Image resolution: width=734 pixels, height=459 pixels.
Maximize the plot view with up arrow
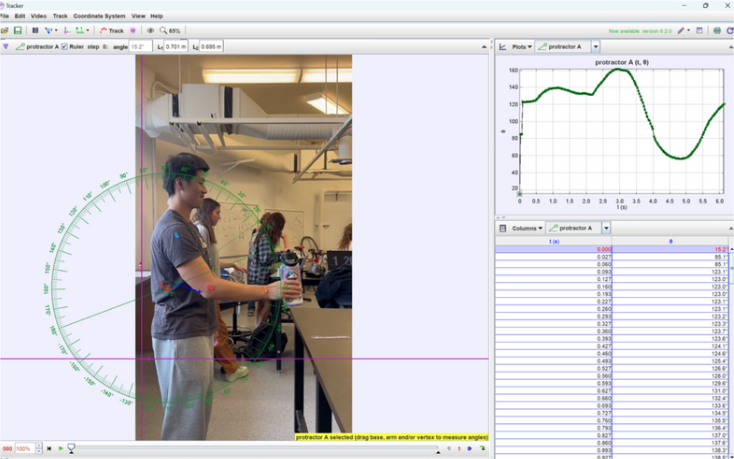click(x=731, y=47)
